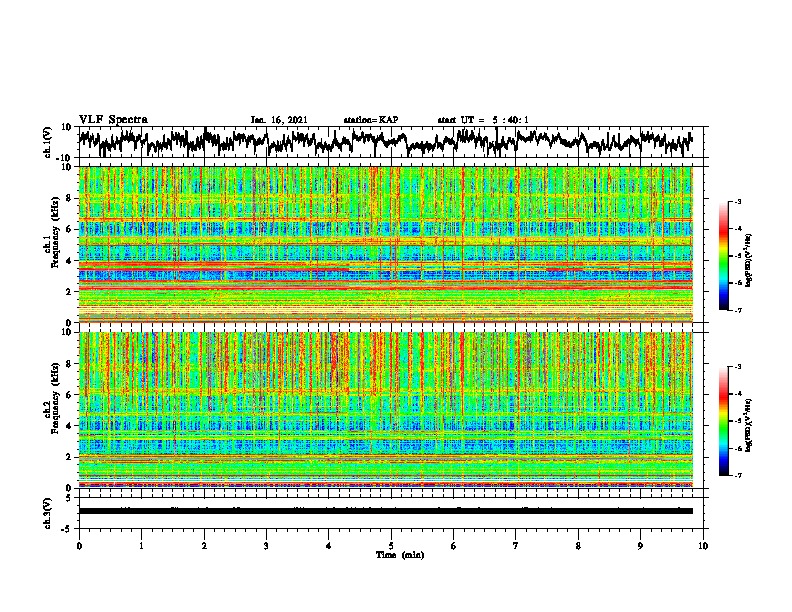Click time axis tick label "9"

(640, 546)
